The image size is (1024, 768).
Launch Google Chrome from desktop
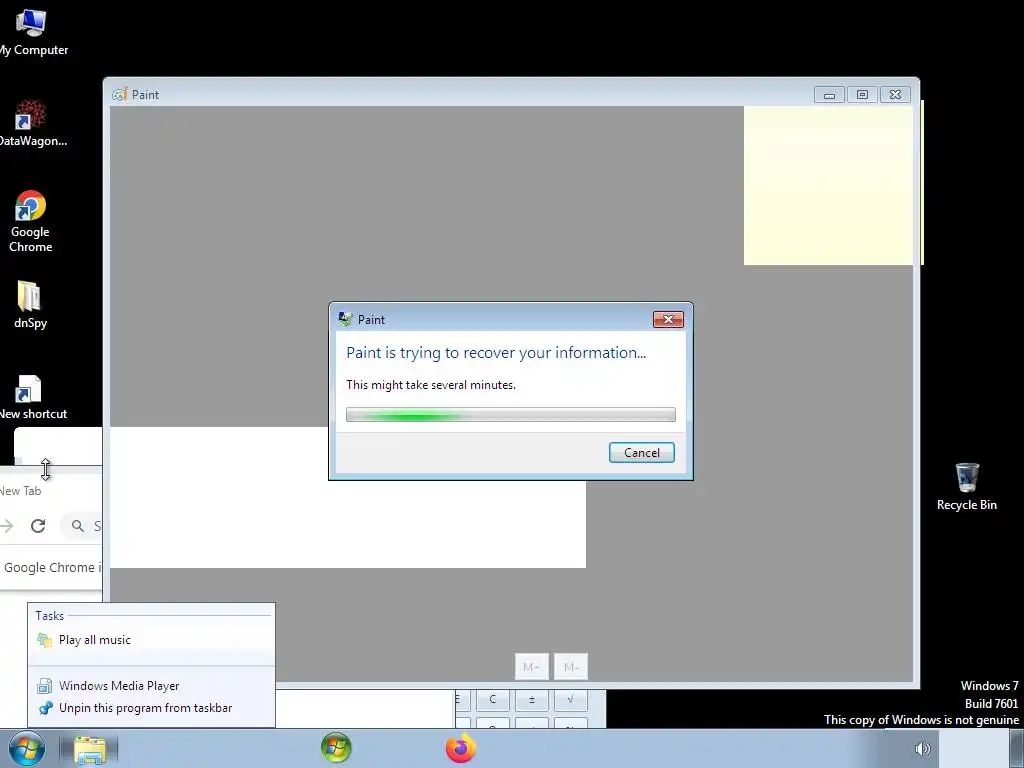31,221
